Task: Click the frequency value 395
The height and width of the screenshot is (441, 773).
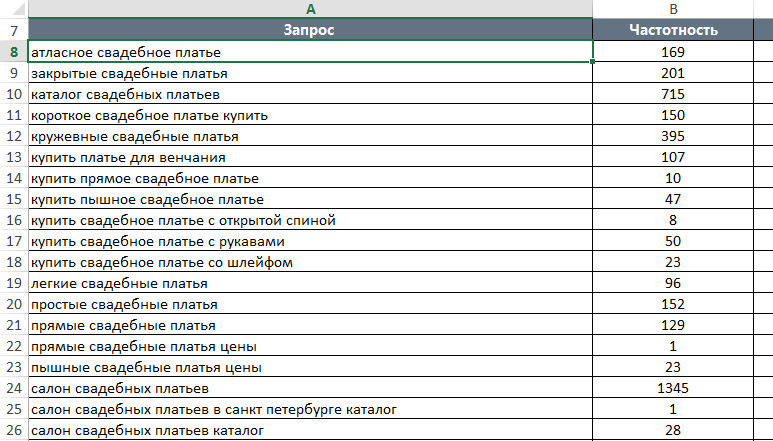Action: [x=673, y=136]
